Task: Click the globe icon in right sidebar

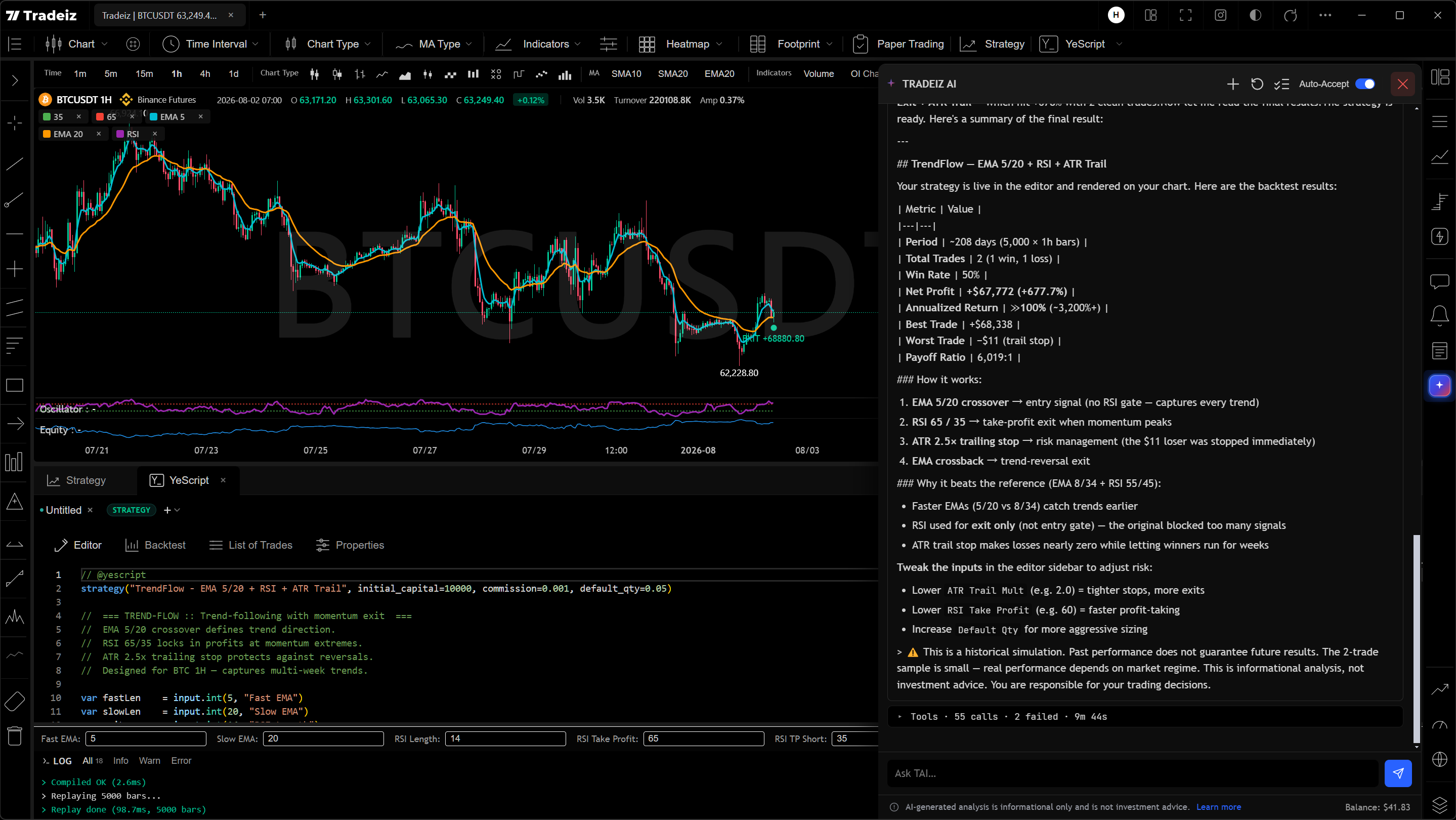Action: pyautogui.click(x=1439, y=759)
